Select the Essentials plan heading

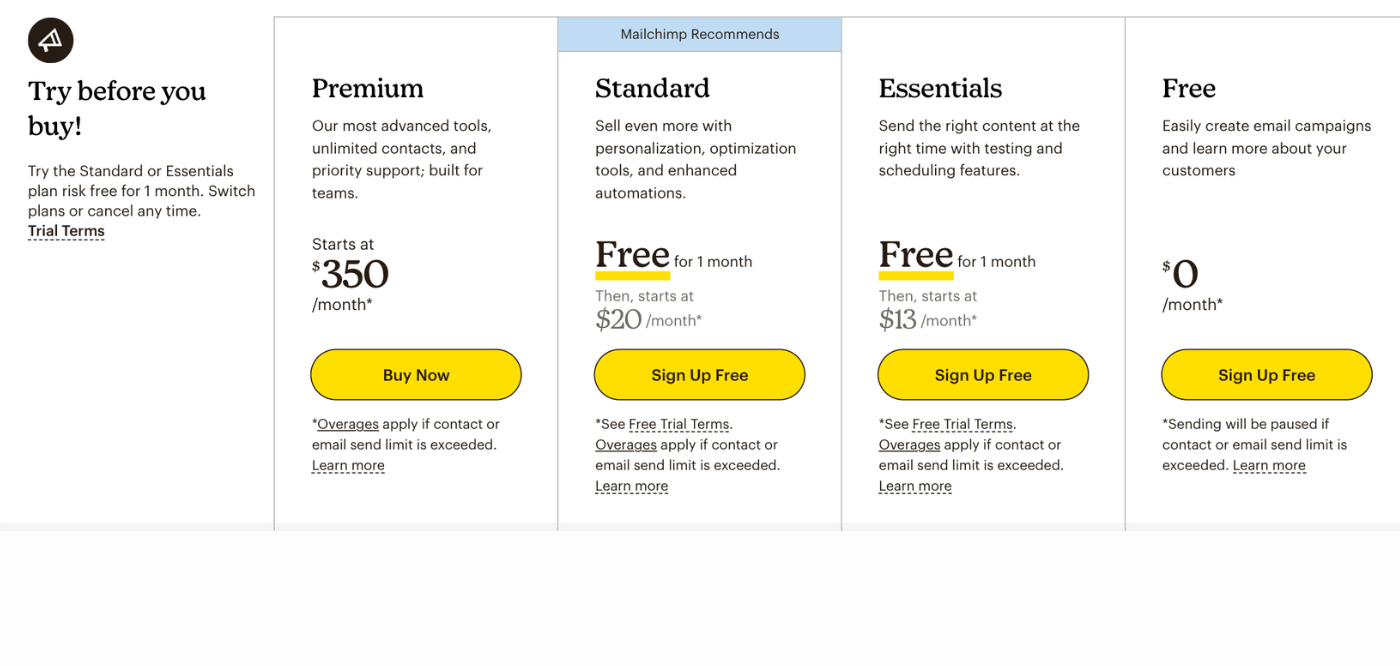tap(940, 88)
